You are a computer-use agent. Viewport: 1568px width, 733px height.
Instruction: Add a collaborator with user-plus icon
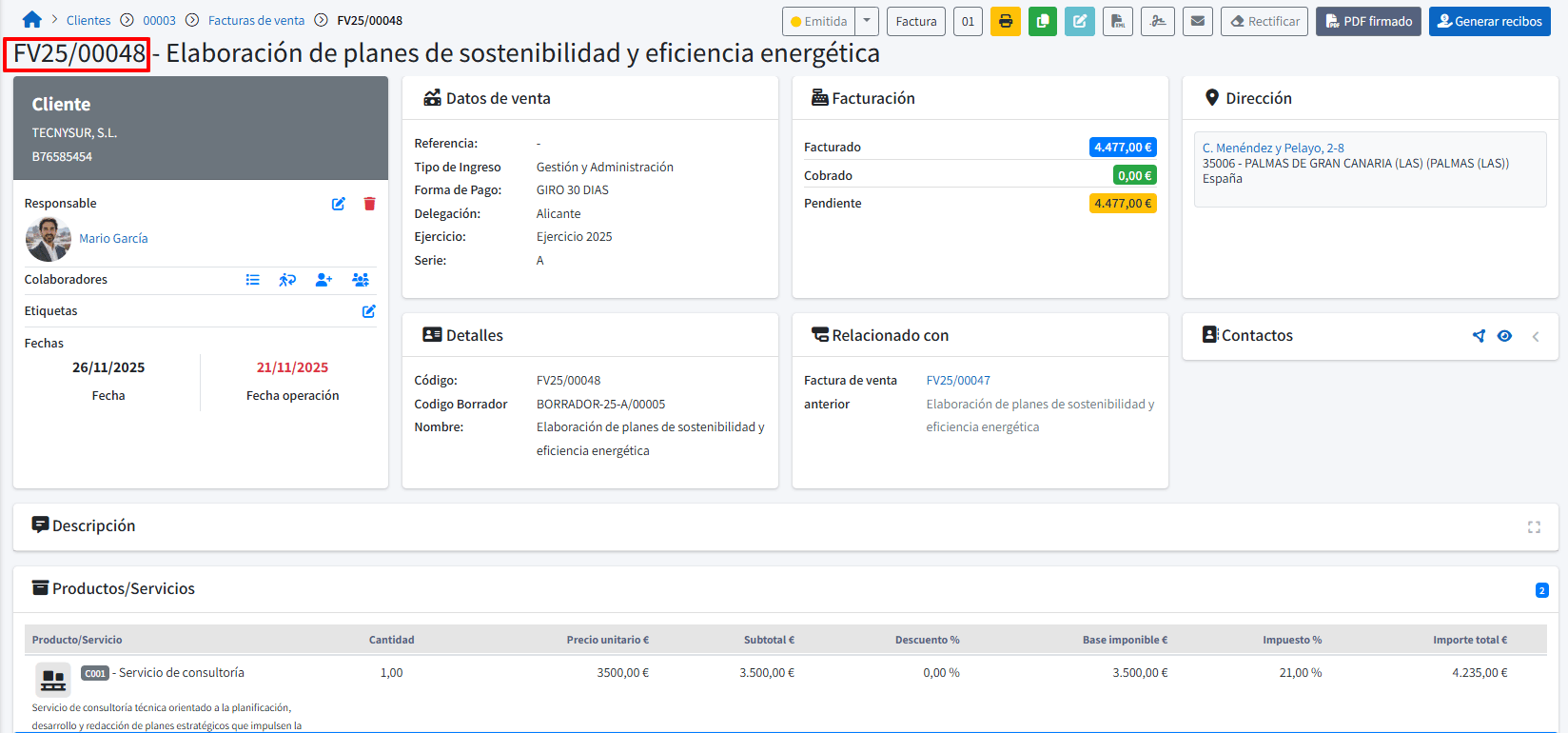323,280
